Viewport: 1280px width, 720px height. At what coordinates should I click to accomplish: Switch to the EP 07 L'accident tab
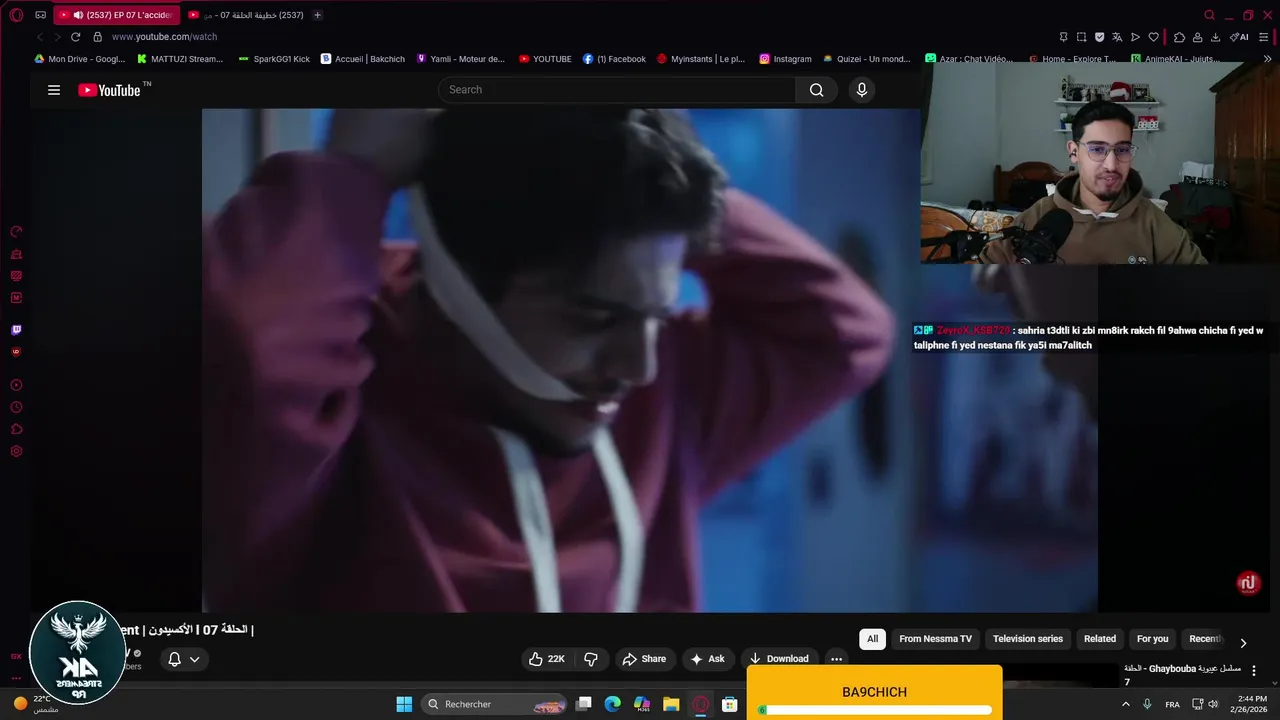point(117,15)
